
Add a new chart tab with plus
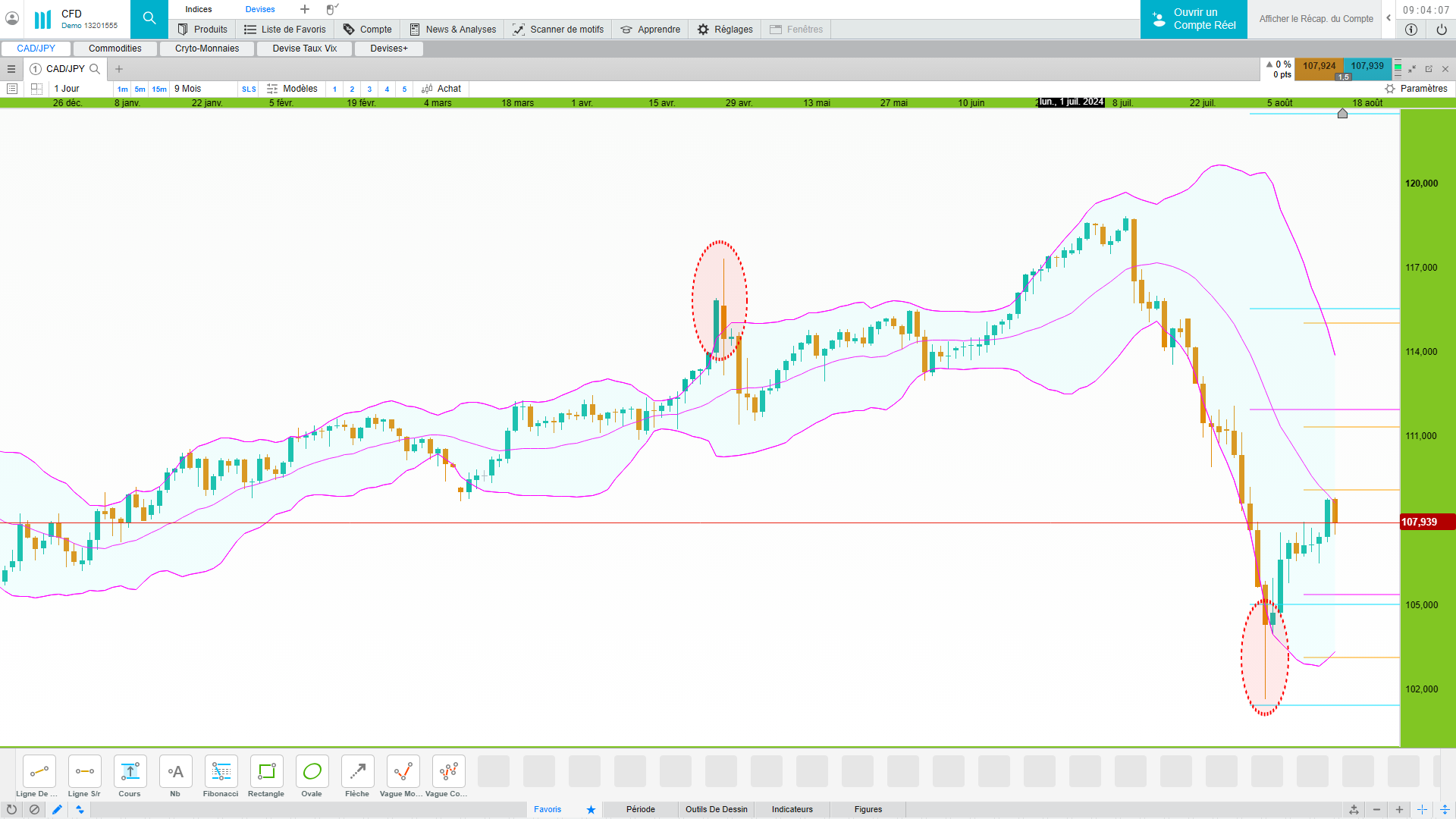pos(119,69)
